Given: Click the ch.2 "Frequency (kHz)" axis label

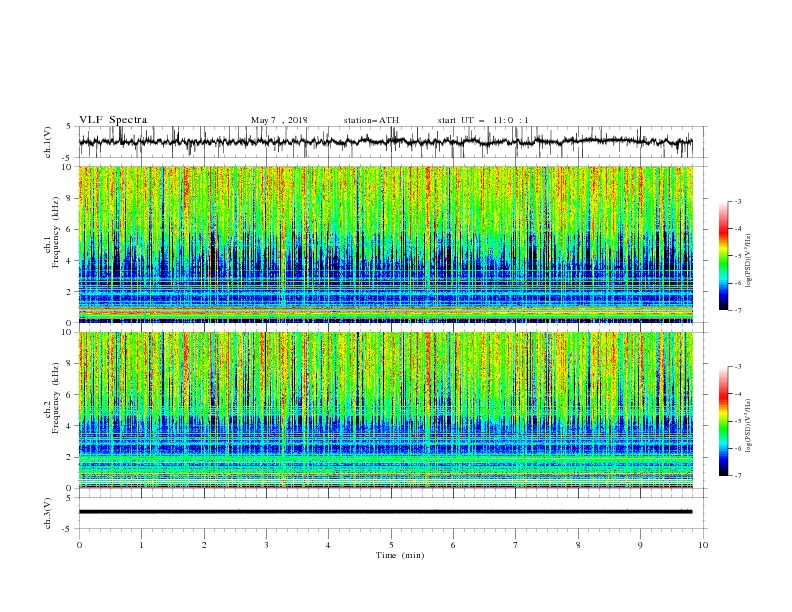Looking at the screenshot, I should click(x=56, y=397).
